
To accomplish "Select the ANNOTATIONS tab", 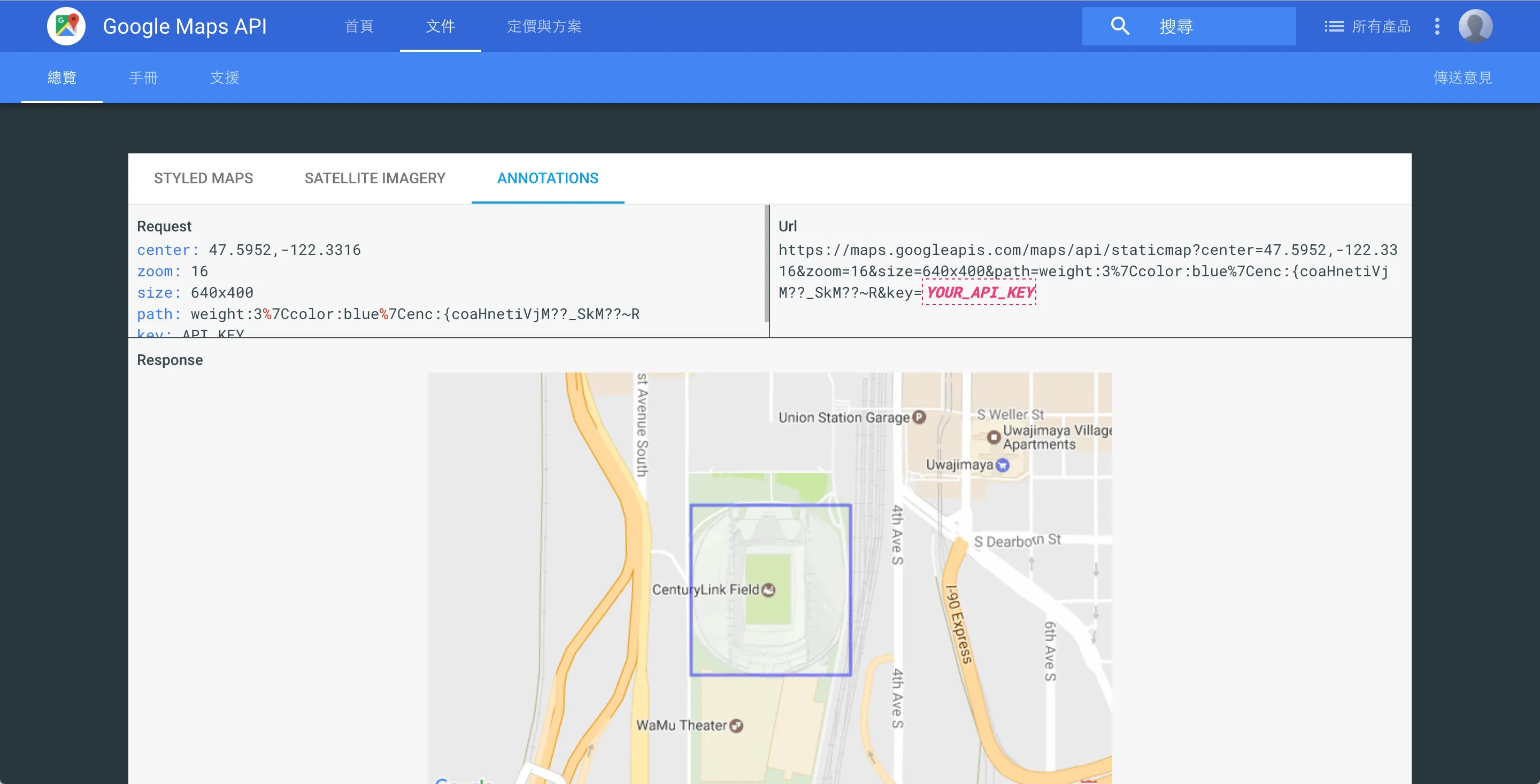I will [548, 178].
